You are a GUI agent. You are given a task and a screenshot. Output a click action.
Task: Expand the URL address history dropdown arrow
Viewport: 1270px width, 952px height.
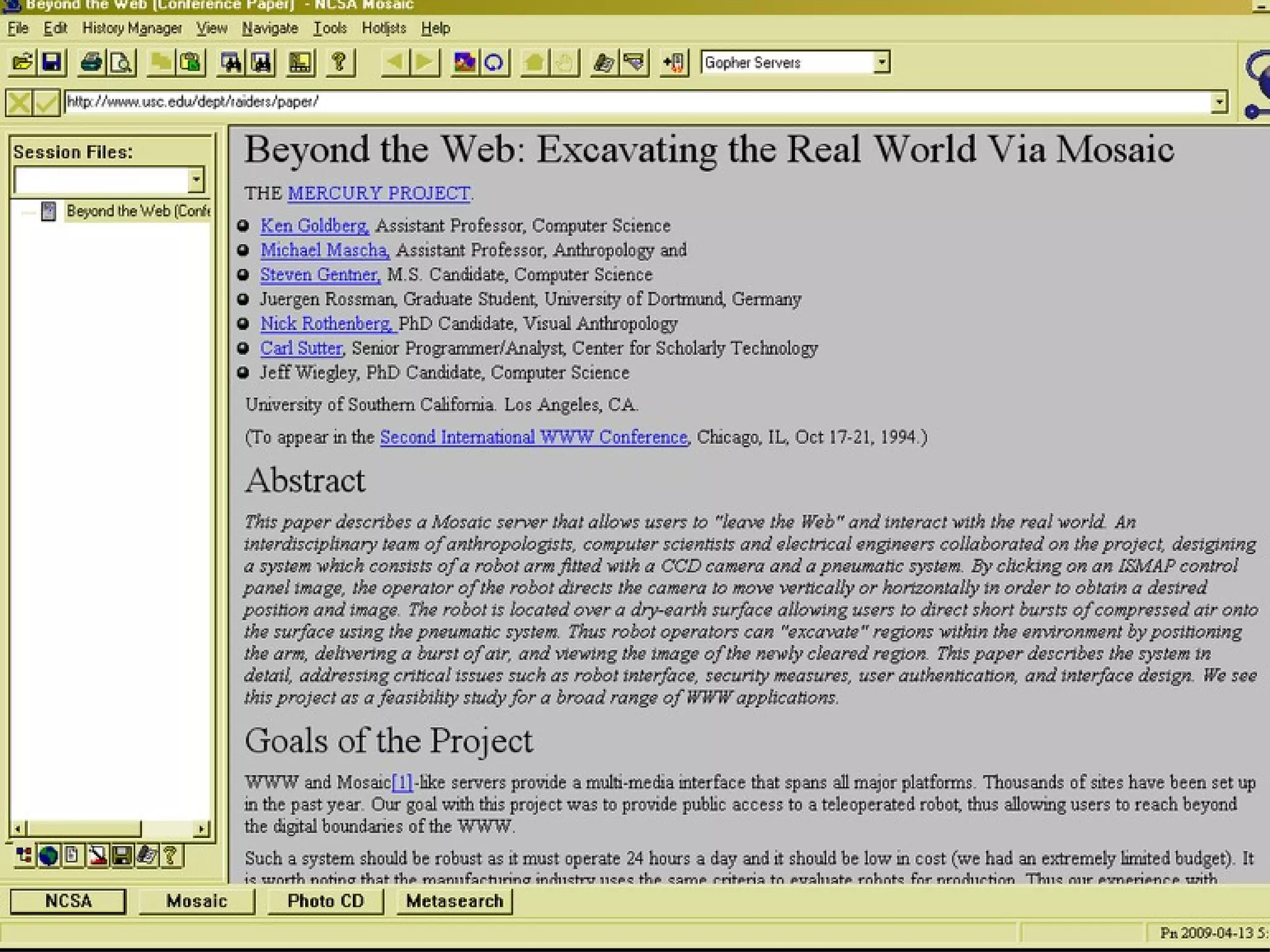[1219, 102]
